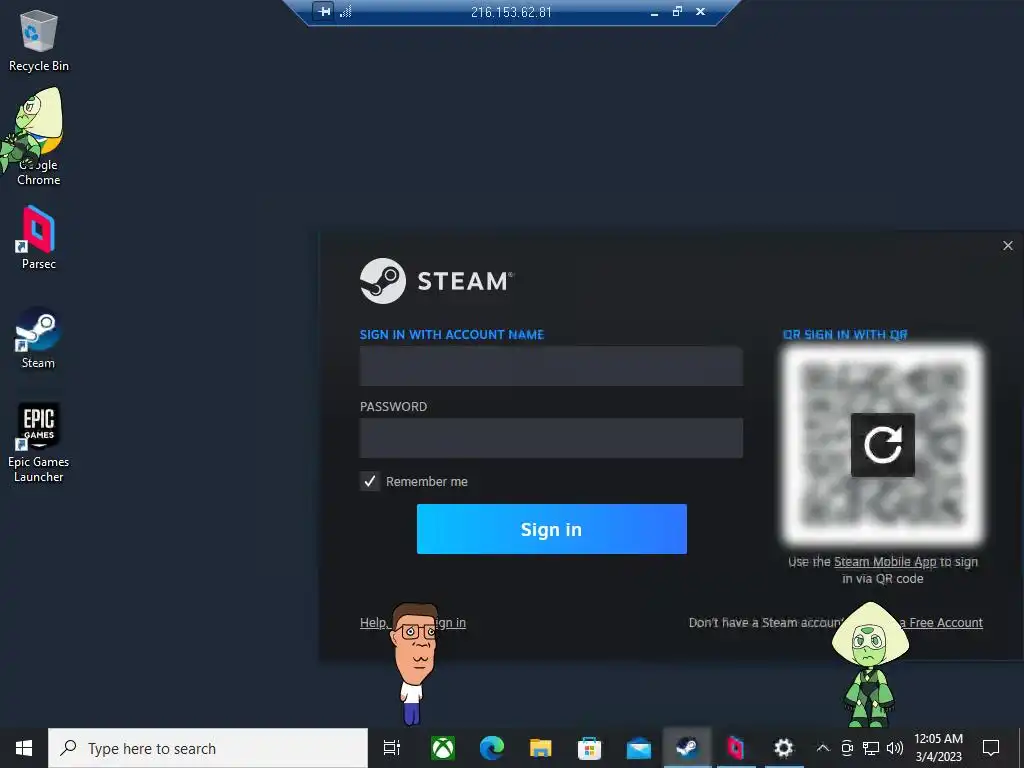
Task: Click the Password input field
Action: click(x=551, y=438)
